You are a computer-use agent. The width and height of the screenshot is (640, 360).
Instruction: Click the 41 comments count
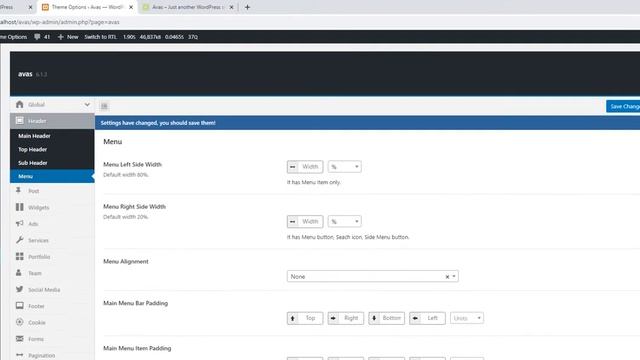47,37
